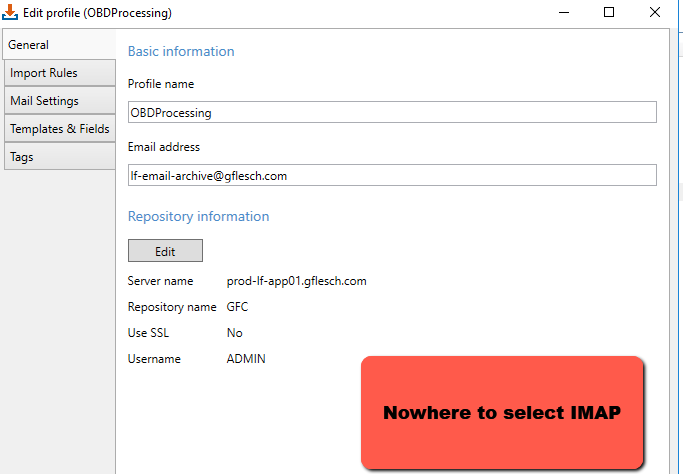Image resolution: width=683 pixels, height=474 pixels.
Task: Click the scrollbar up arrow
Action: pyautogui.click(x=673, y=38)
